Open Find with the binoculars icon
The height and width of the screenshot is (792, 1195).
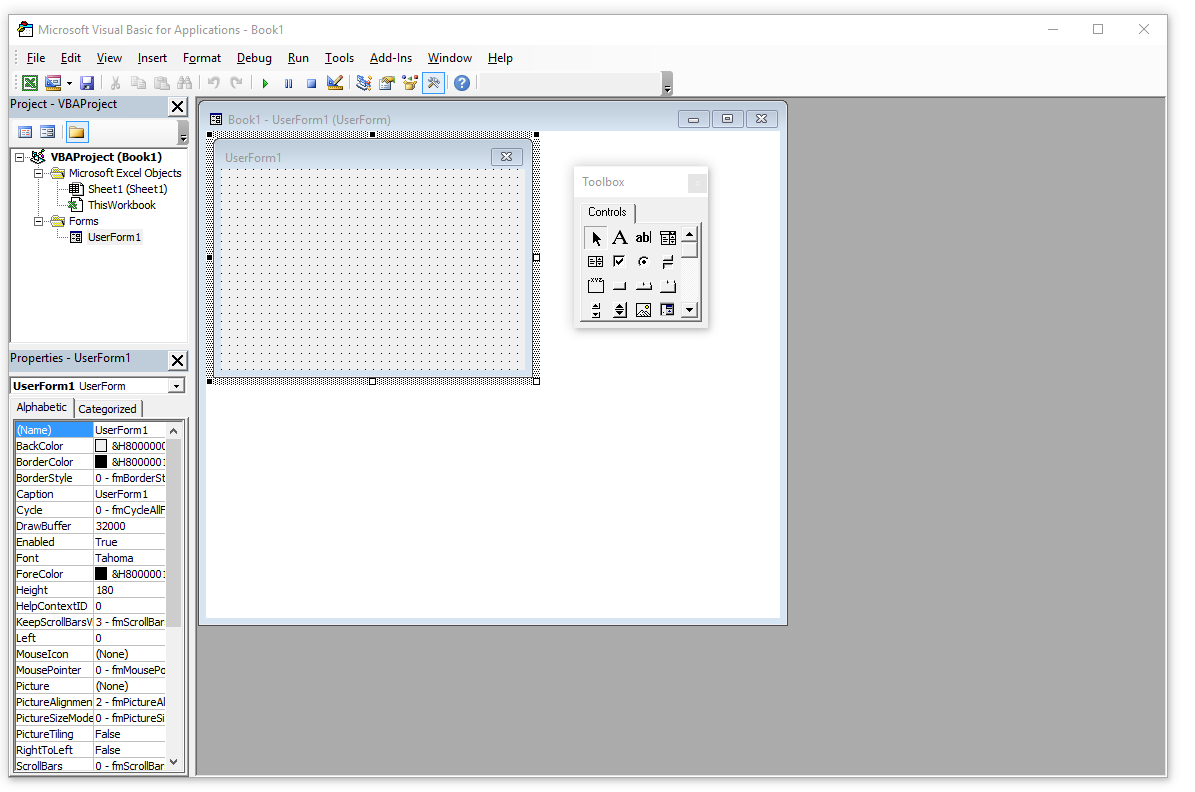[x=184, y=83]
